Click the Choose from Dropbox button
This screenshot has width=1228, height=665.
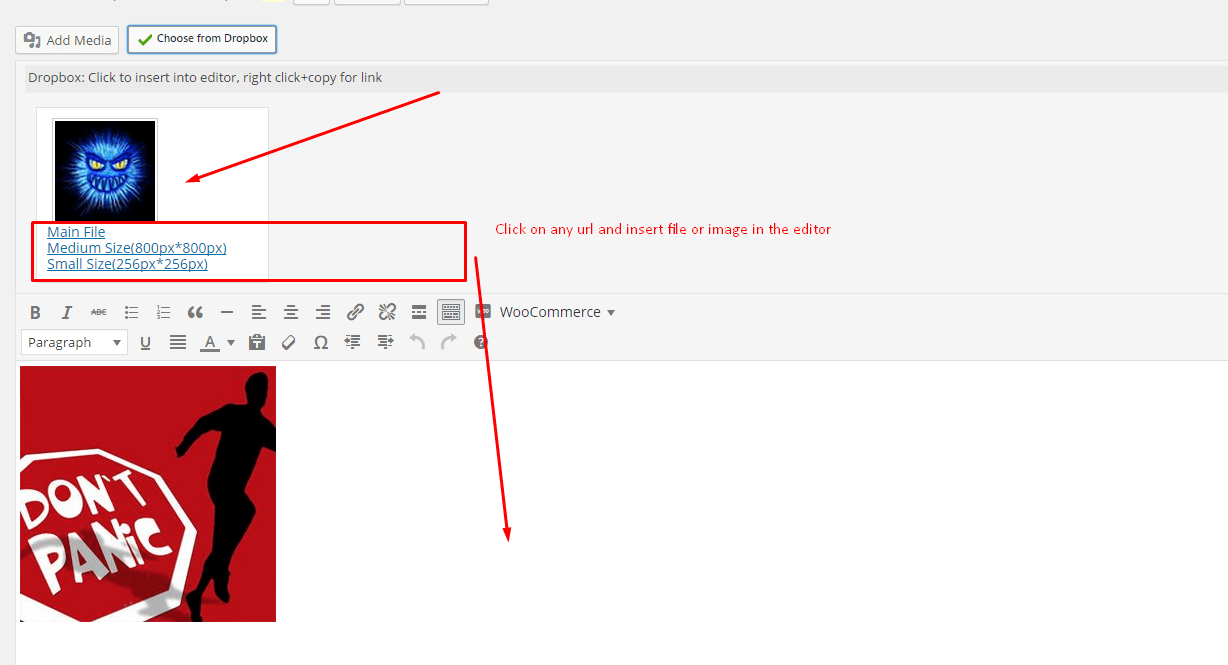click(202, 39)
